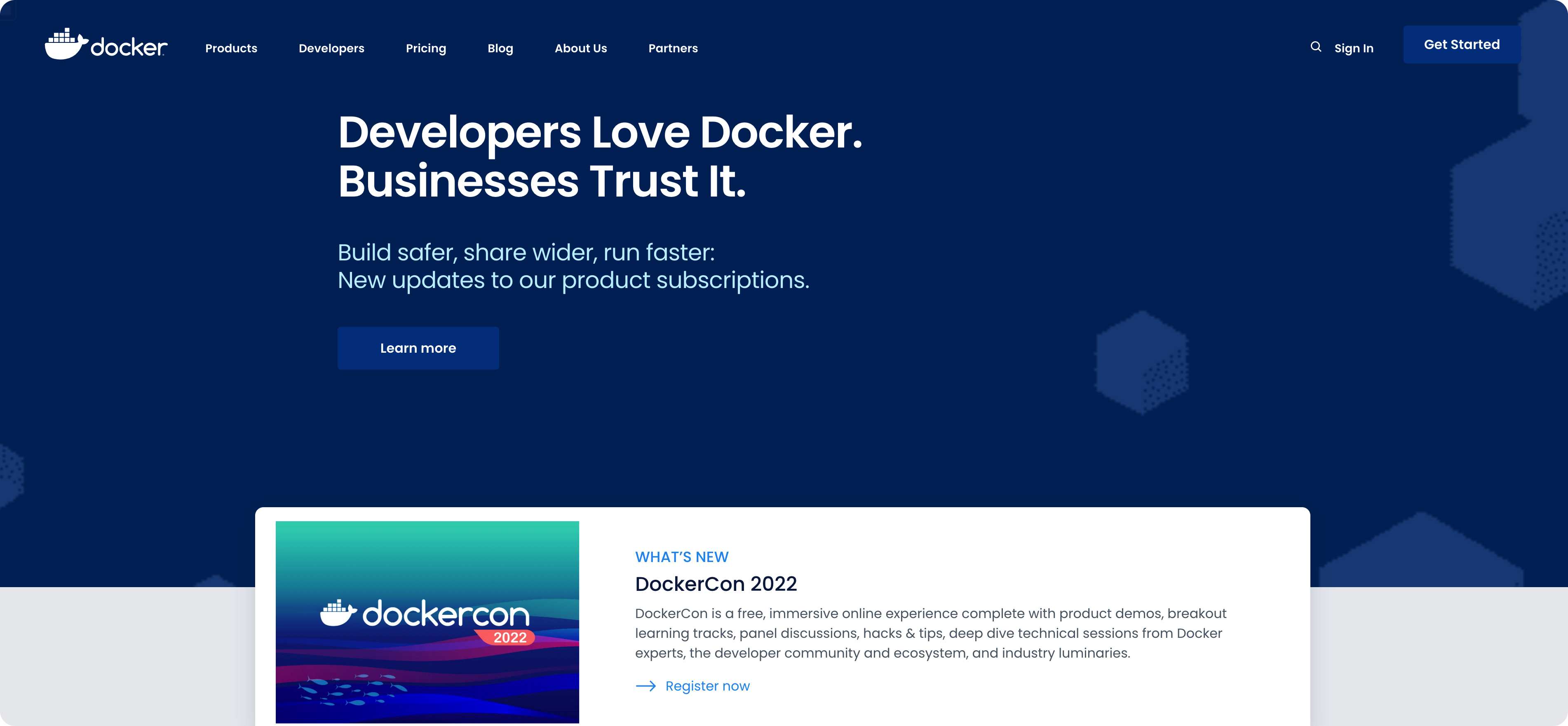Click the subscription updates subheading

point(573,266)
